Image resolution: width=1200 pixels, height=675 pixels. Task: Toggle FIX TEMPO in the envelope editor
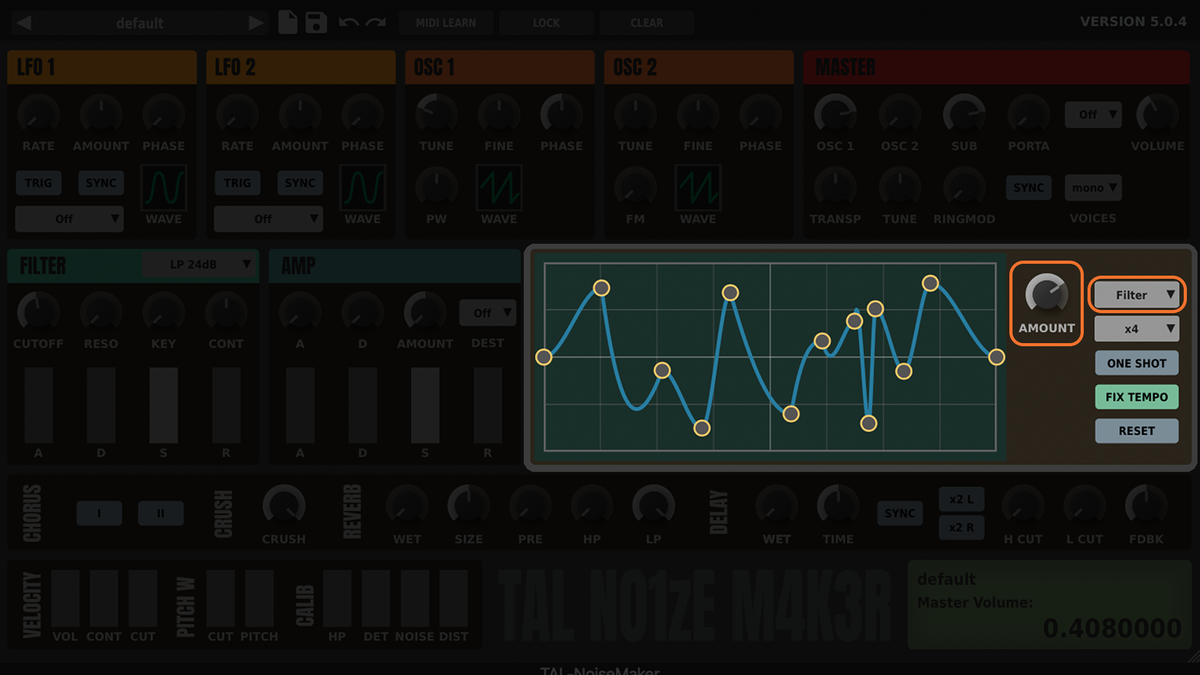click(x=1137, y=396)
